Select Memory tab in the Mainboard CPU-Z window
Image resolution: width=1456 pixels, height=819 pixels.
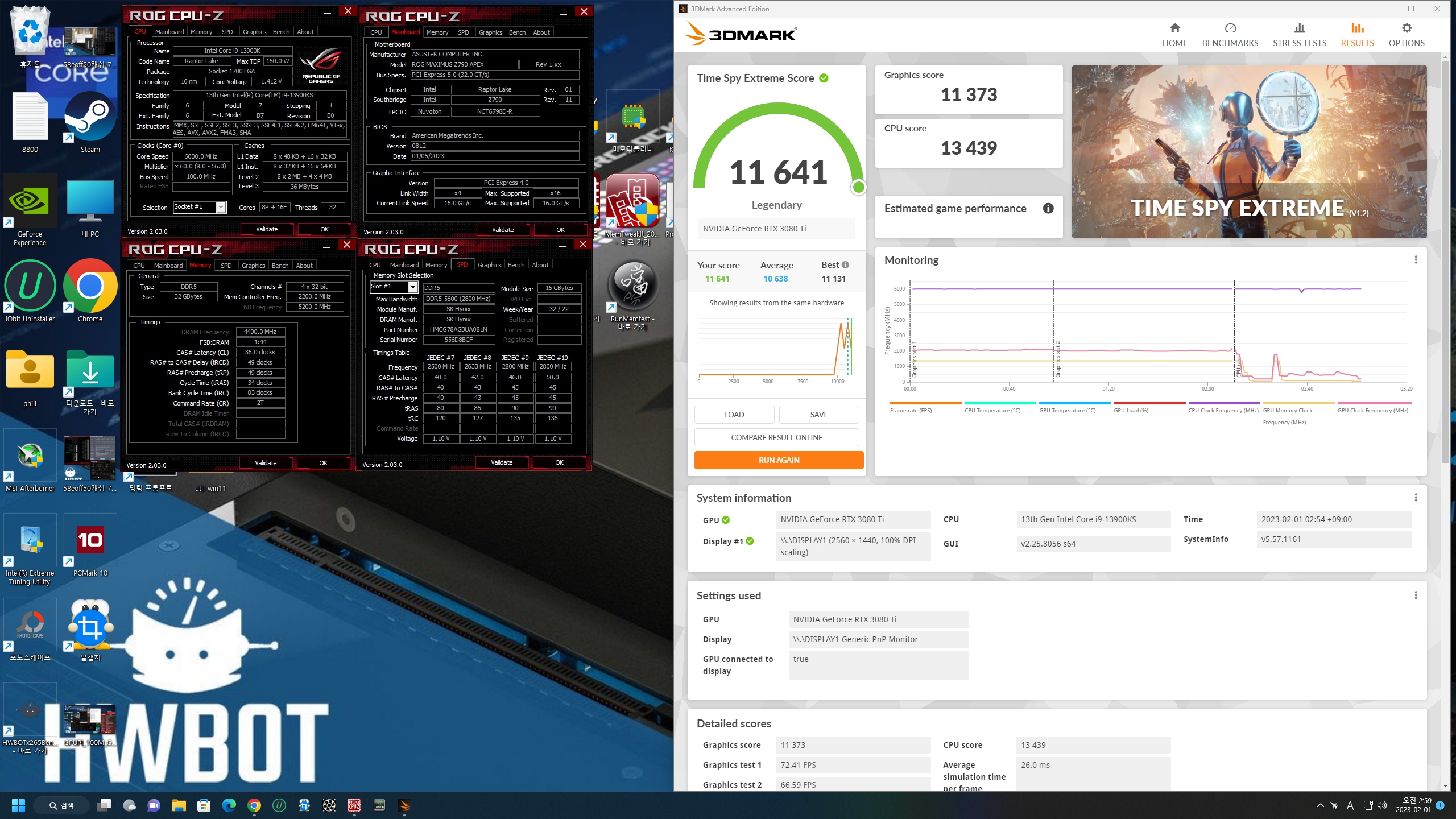point(437,32)
